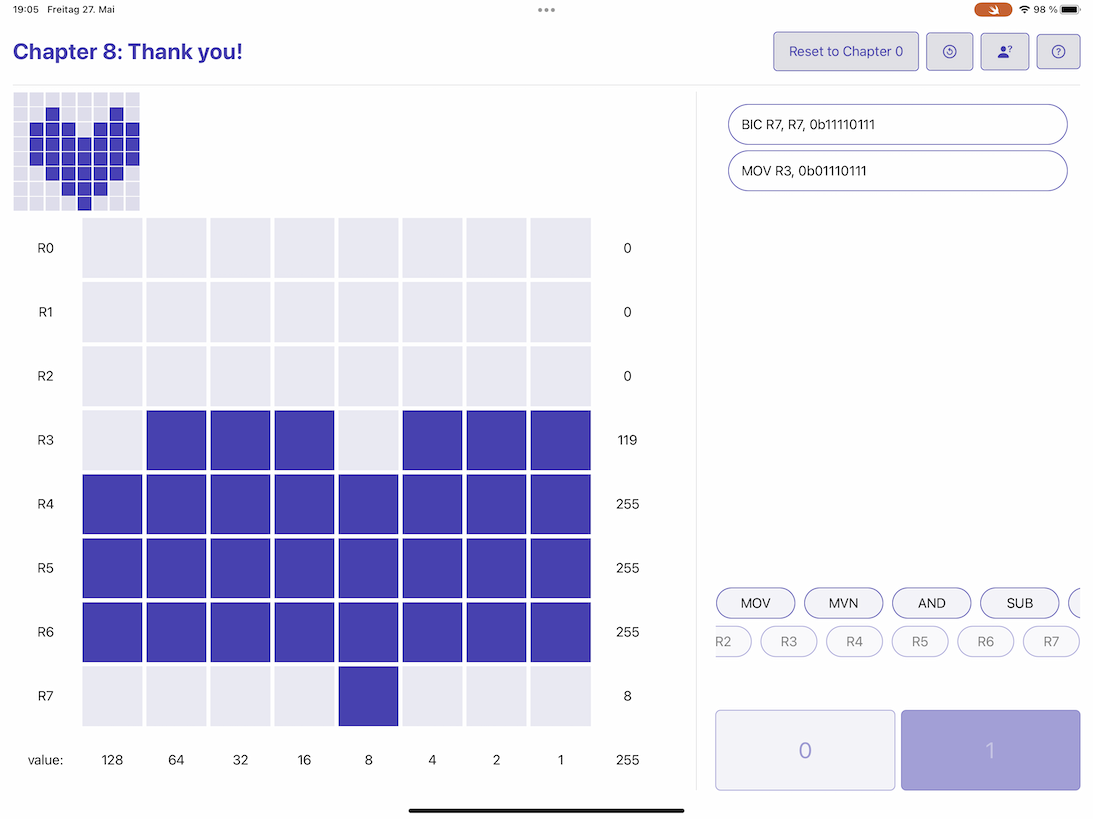Select the MOV R3, 0b01110111 instruction
Viewport: 1093px width, 819px height.
[x=897, y=171]
